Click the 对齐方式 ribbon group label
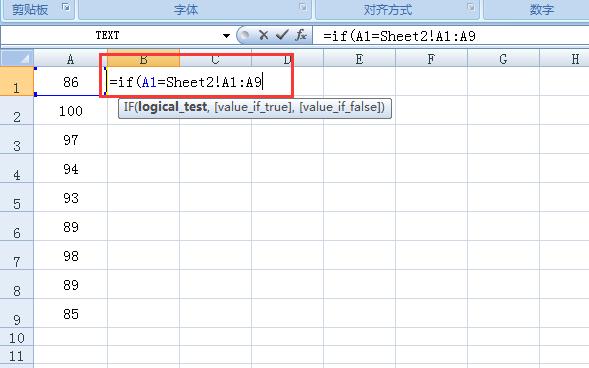 [x=388, y=10]
